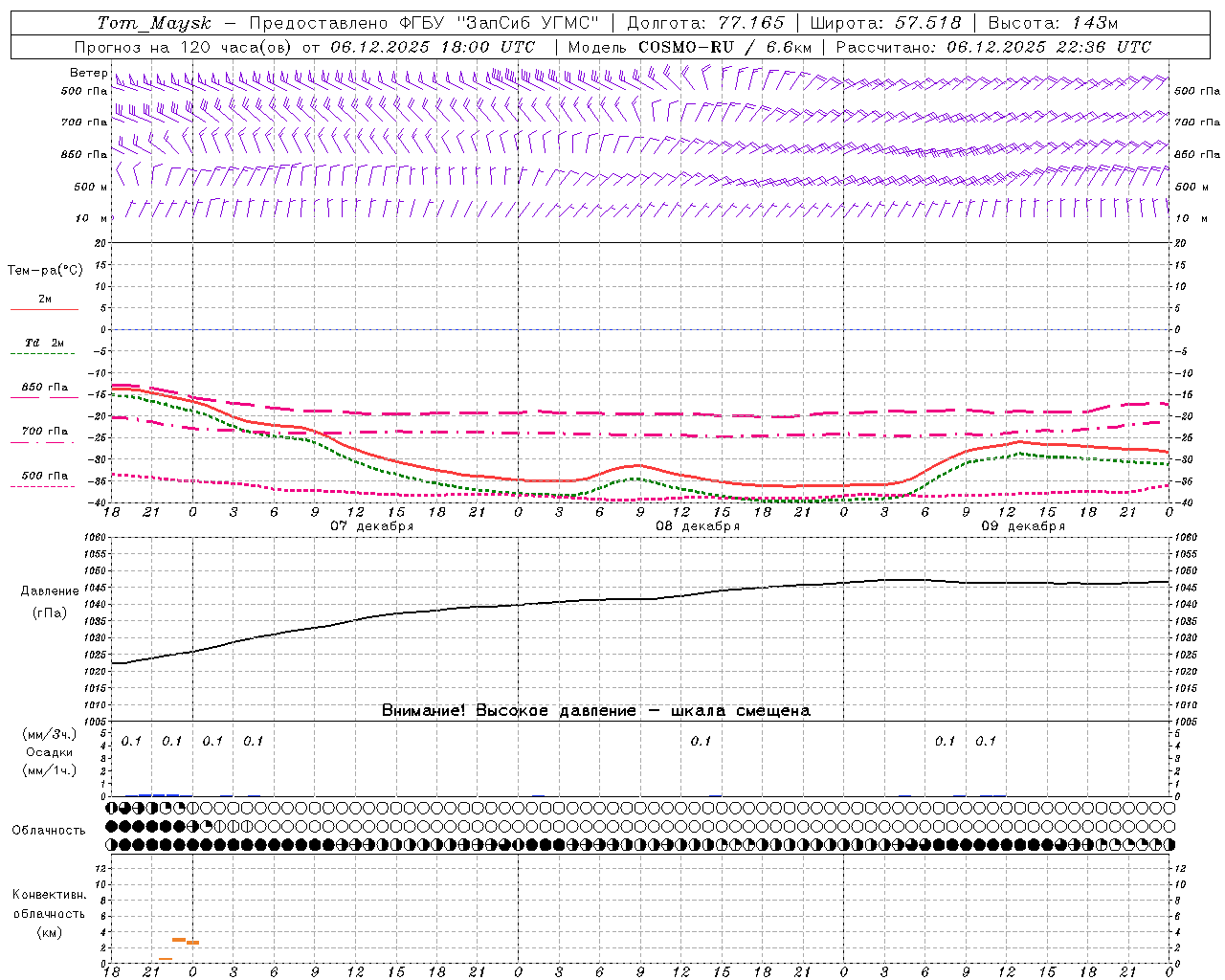
Task: Click the (км) unit under convective cloudiness
Action: [50, 932]
